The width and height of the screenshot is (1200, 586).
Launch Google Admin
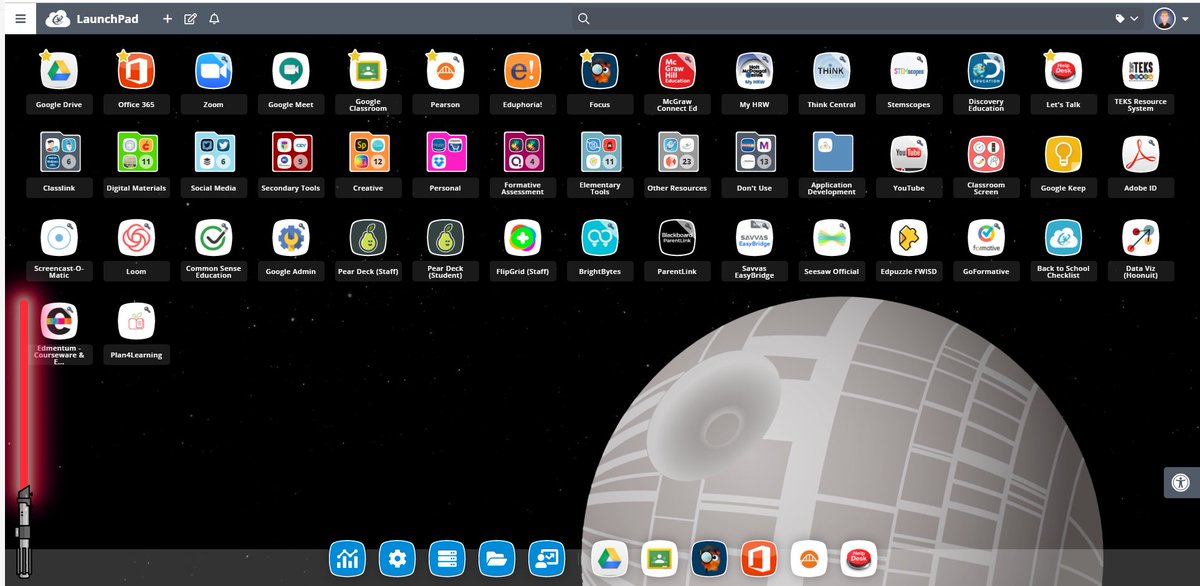coord(291,238)
